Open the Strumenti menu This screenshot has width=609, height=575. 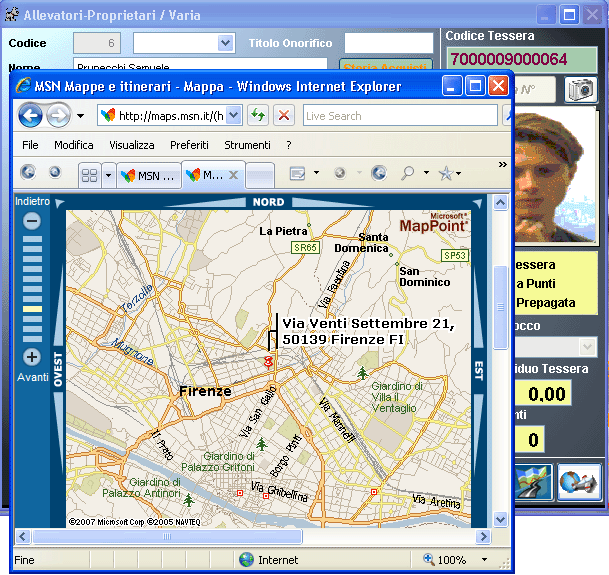point(247,145)
